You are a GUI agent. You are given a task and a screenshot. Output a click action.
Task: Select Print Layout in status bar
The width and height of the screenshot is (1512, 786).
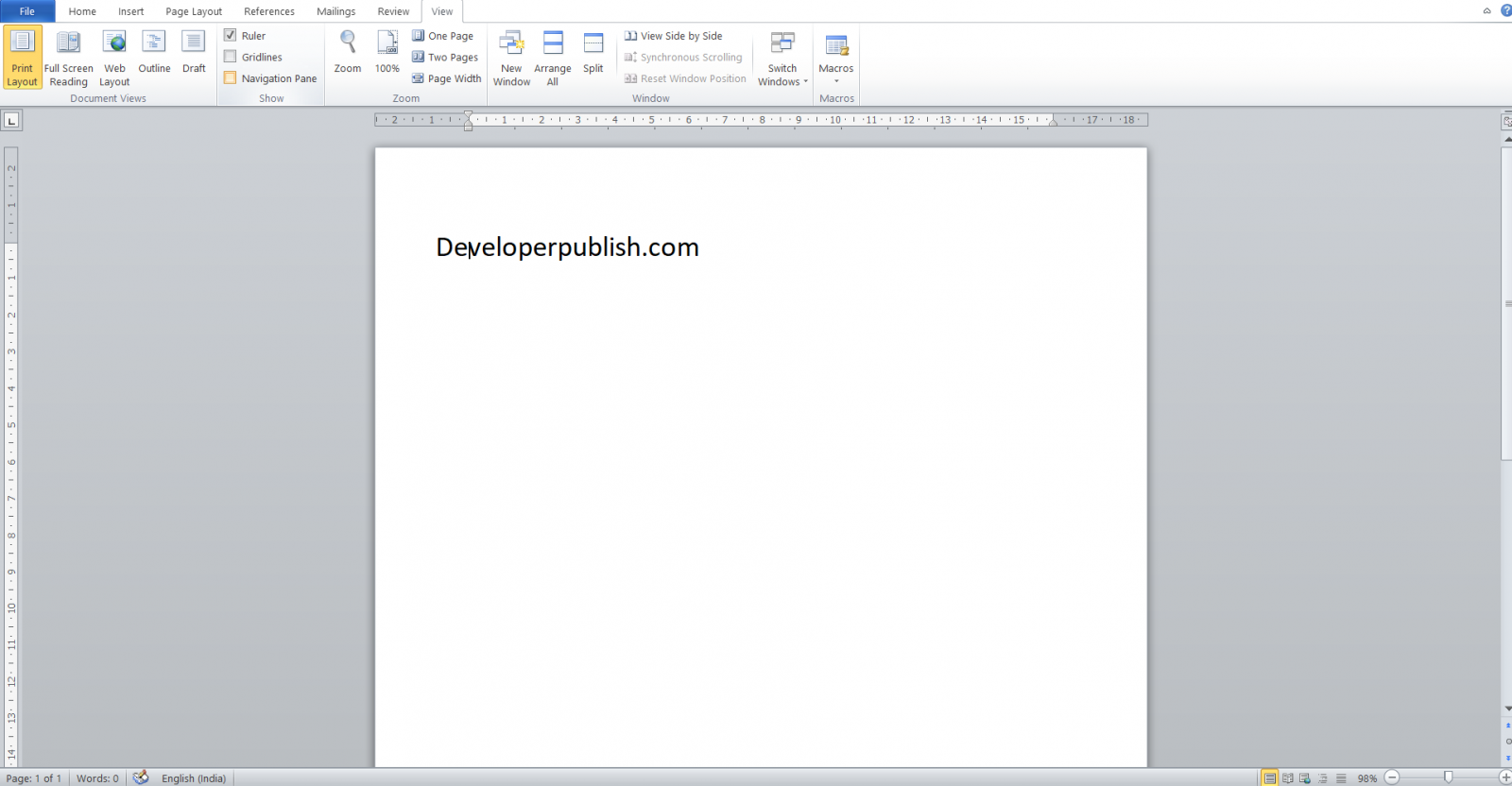coord(1270,778)
